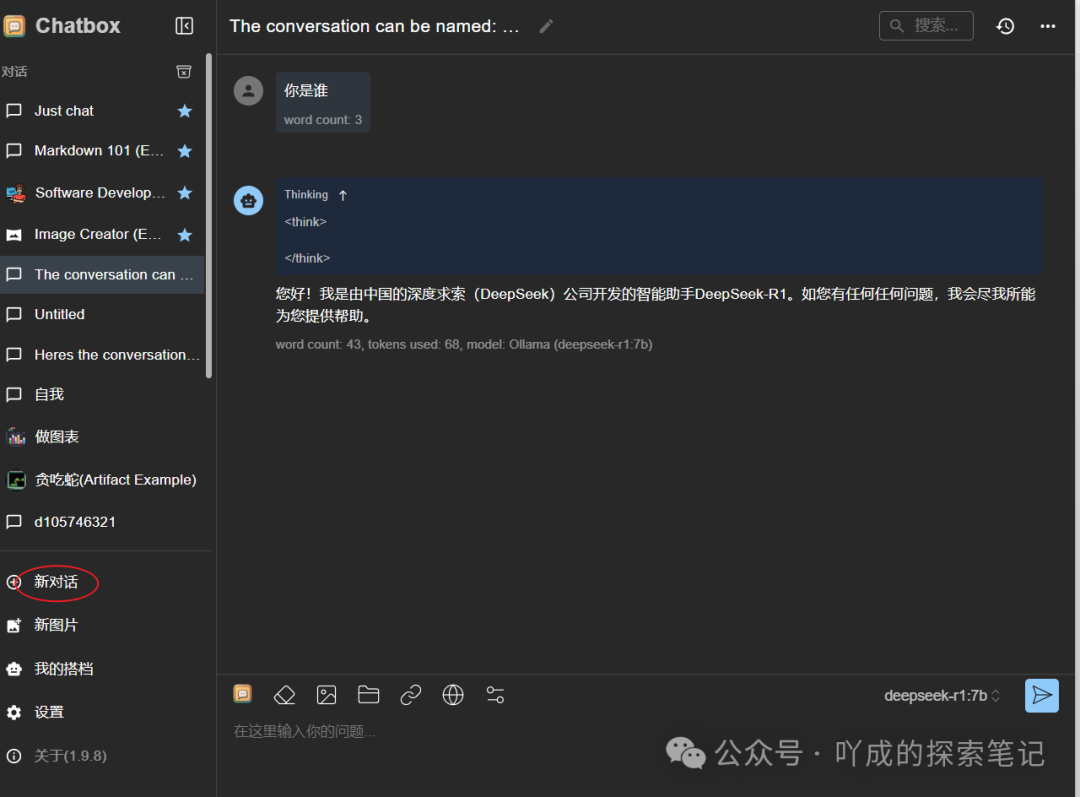This screenshot has width=1080, height=797.
Task: Click the gear icon beside 设置
Action: (14, 712)
